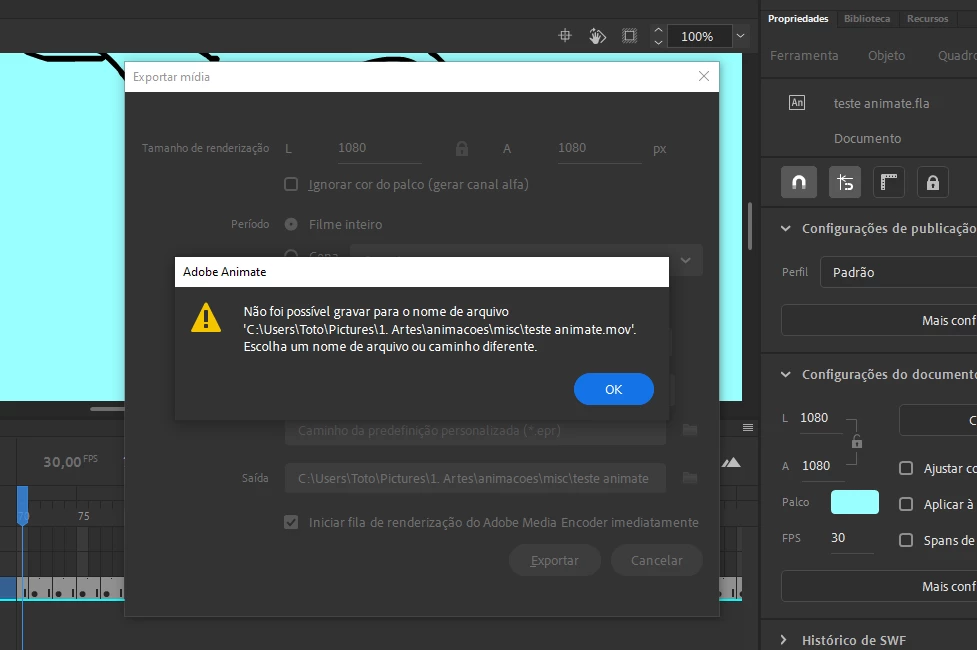
Task: Click frame 75 on timeline ruler
Action: coord(83,516)
